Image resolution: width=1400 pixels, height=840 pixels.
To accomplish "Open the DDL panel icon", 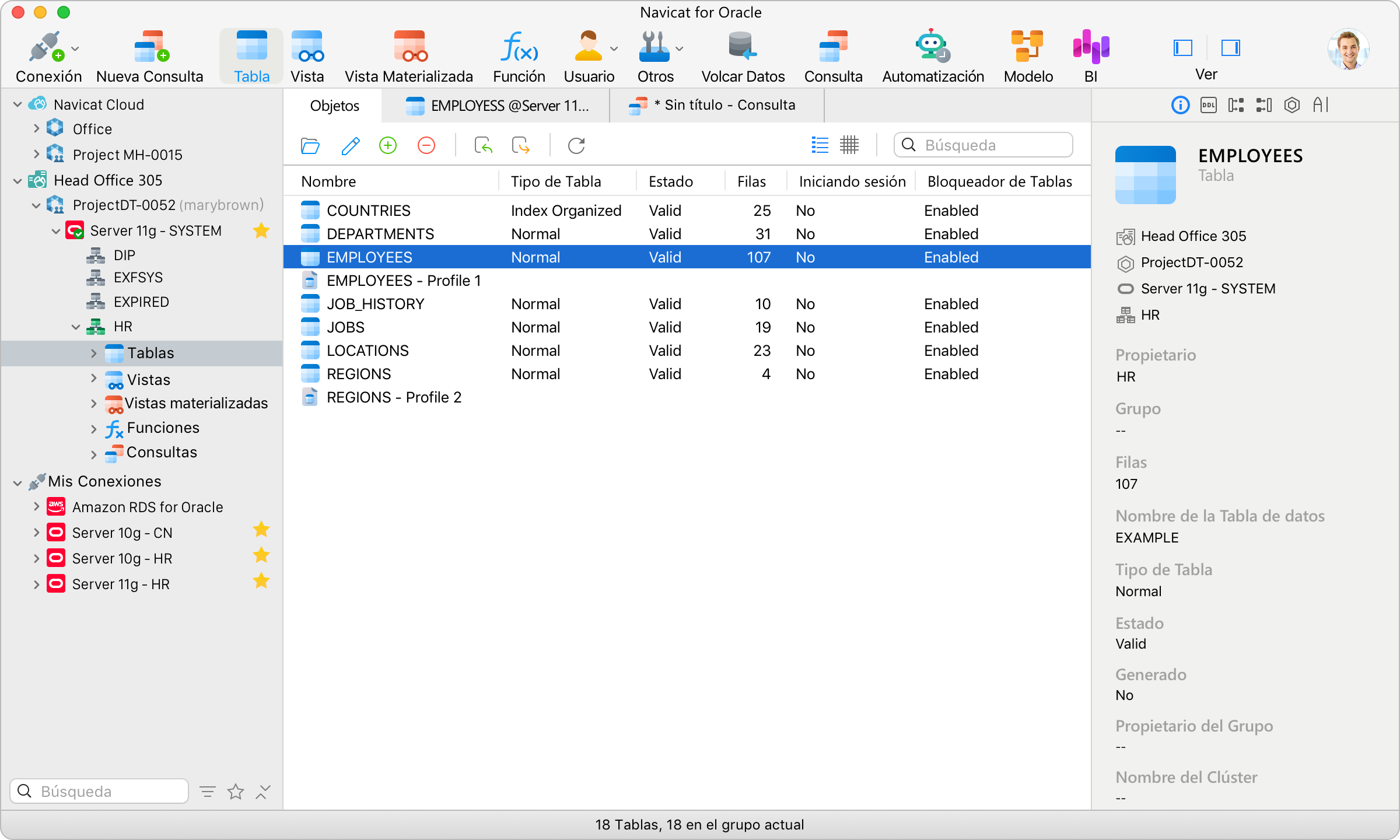I will coord(1208,105).
